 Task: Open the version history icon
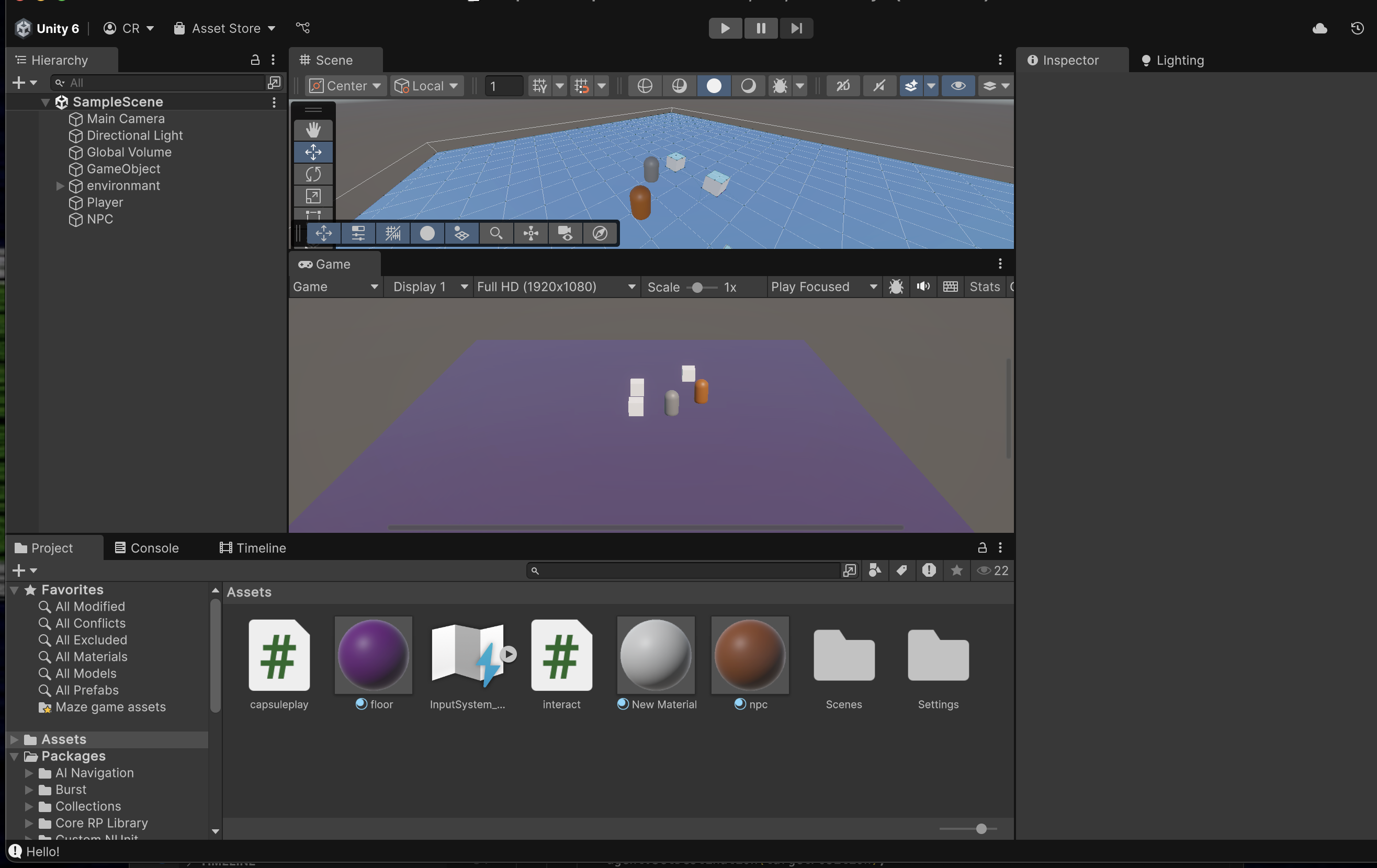point(1357,29)
